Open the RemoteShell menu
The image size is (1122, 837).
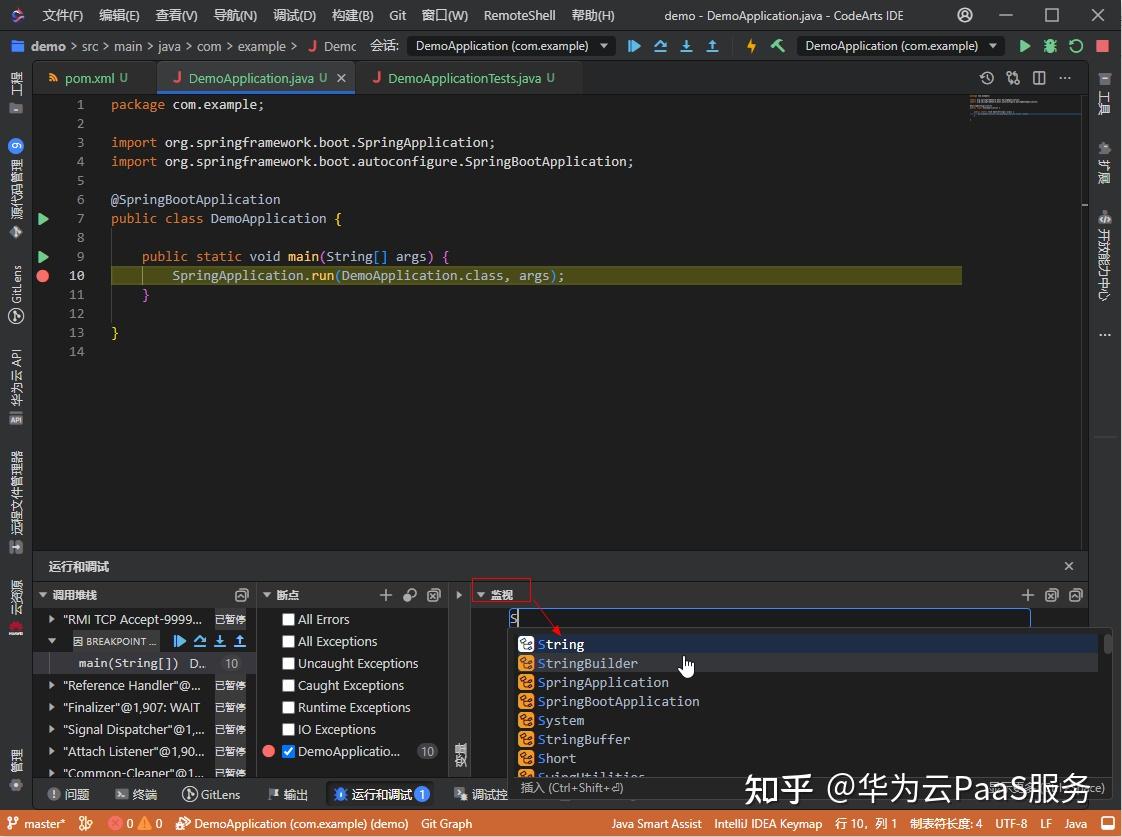[x=519, y=15]
